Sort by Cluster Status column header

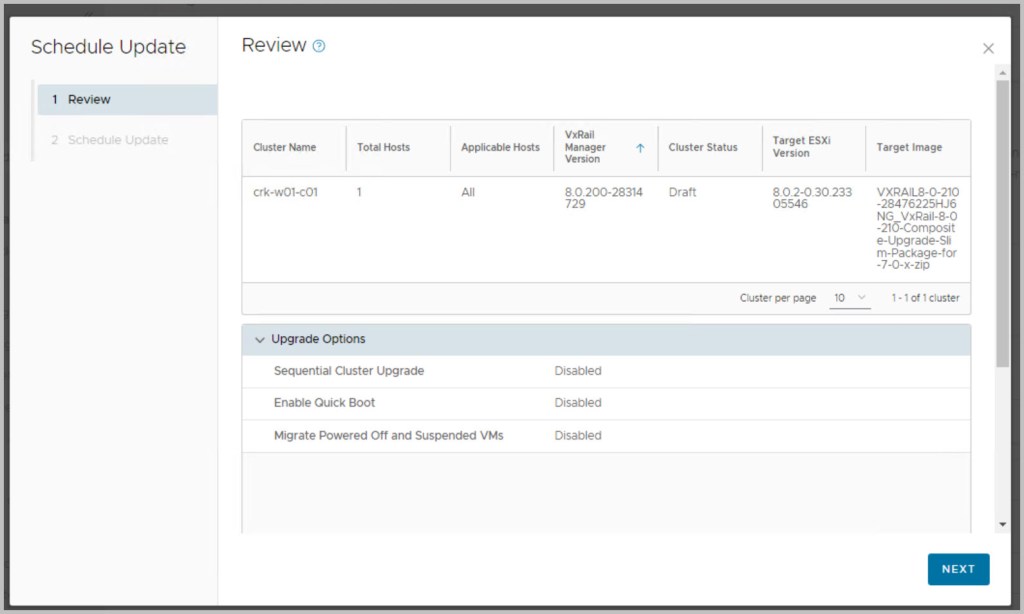click(703, 148)
